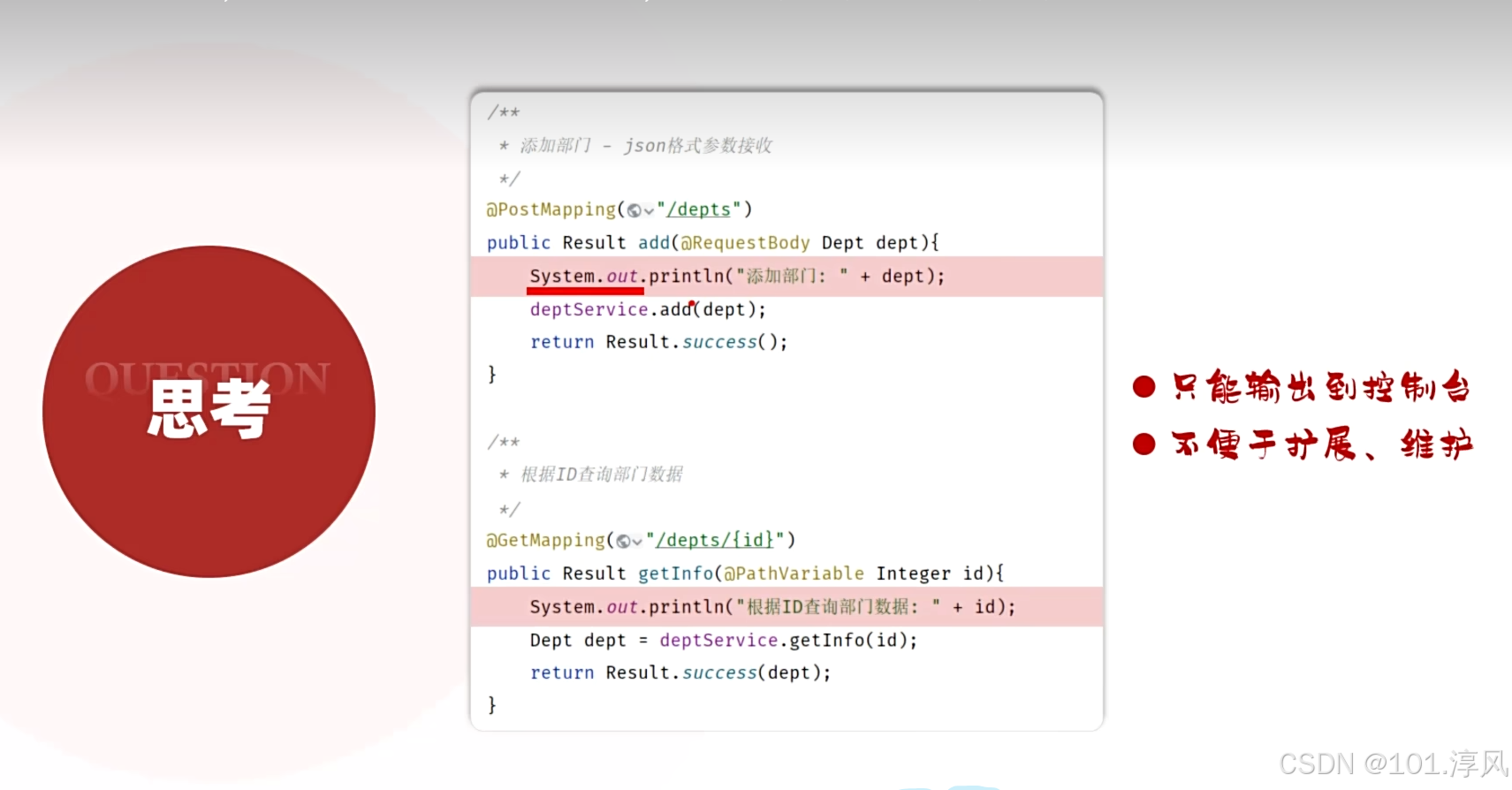1512x790 pixels.
Task: Click "Dept dept = deptService.getInfo(id);" line
Action: (x=724, y=640)
